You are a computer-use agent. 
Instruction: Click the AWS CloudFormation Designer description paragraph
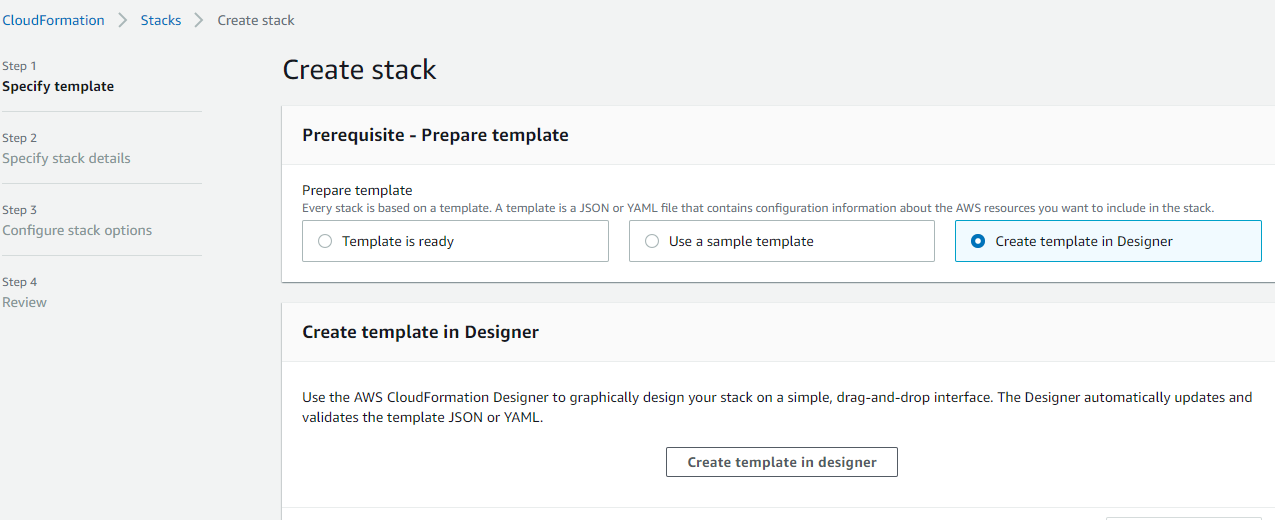click(x=777, y=408)
